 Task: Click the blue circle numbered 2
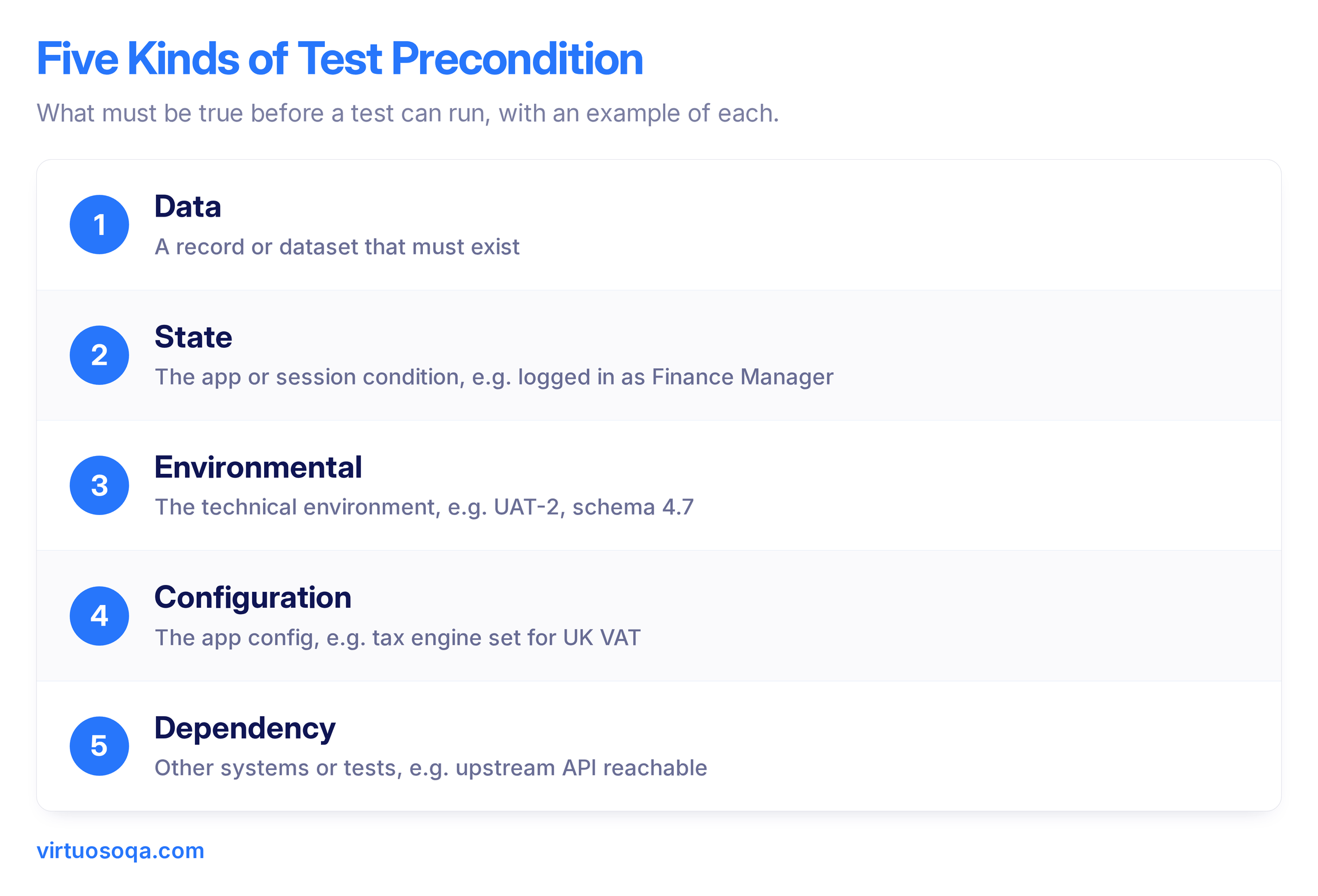(x=99, y=355)
